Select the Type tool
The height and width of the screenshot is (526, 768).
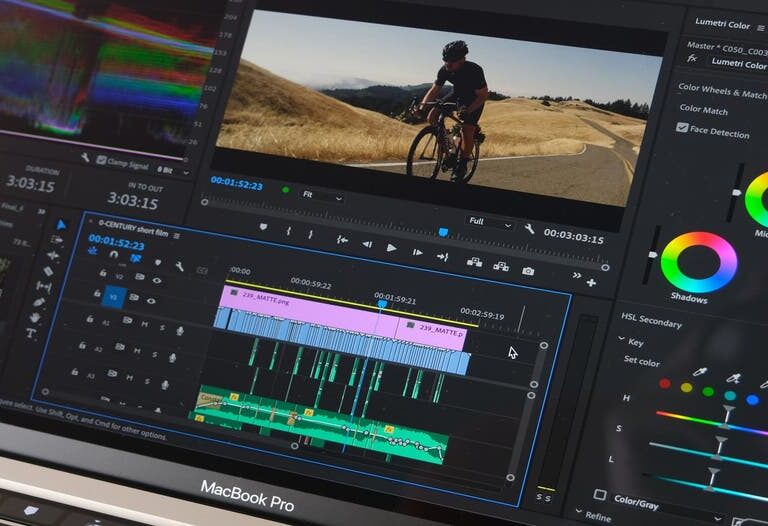(32, 333)
